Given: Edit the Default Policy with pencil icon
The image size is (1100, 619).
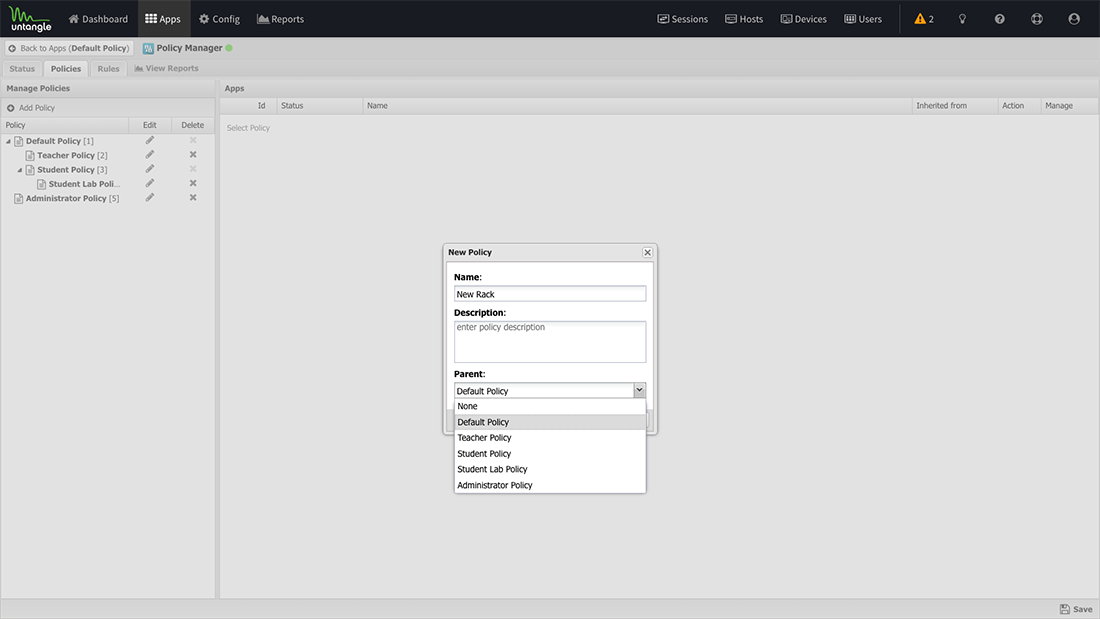Looking at the screenshot, I should tap(149, 140).
